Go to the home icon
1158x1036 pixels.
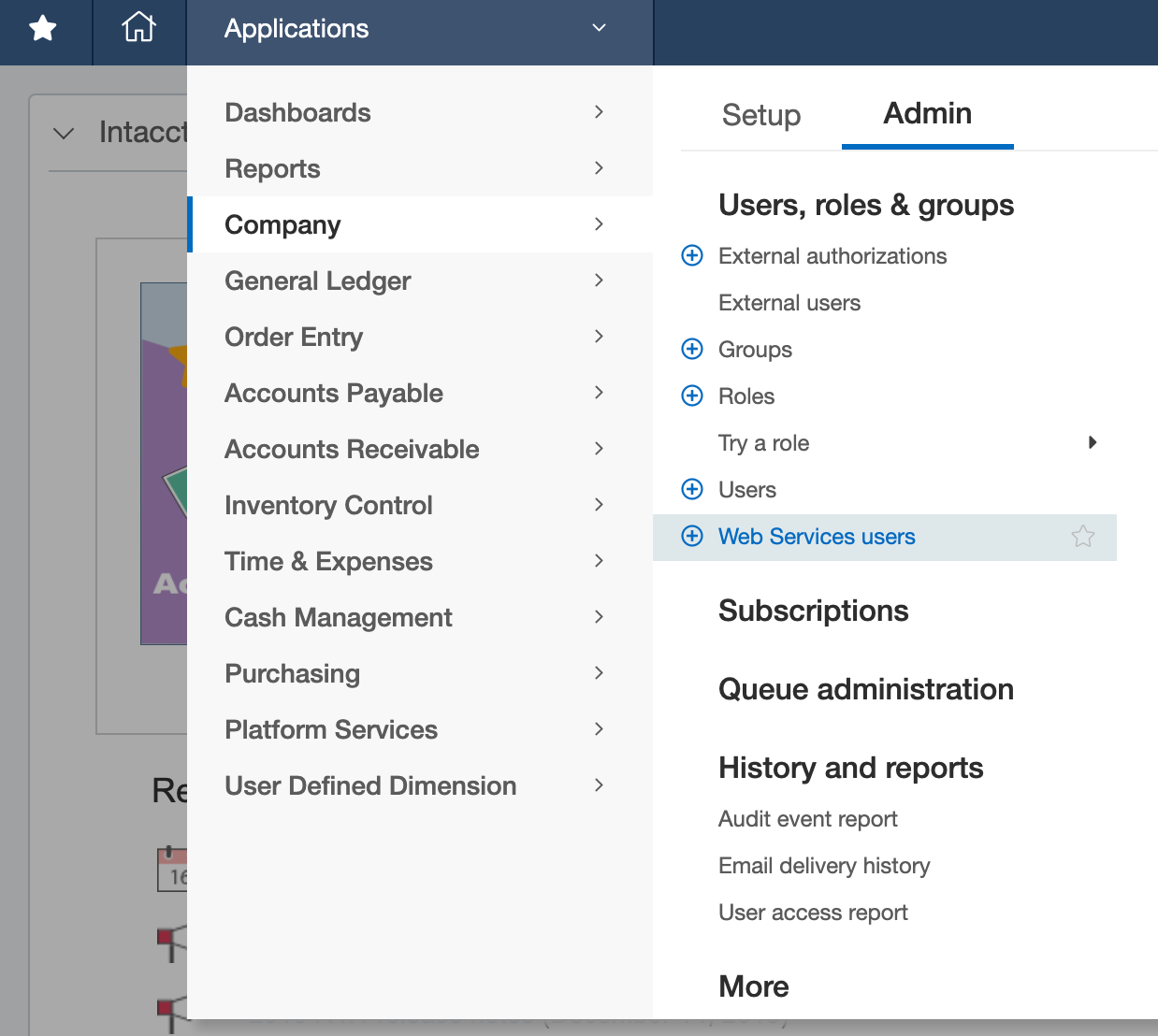(x=138, y=28)
